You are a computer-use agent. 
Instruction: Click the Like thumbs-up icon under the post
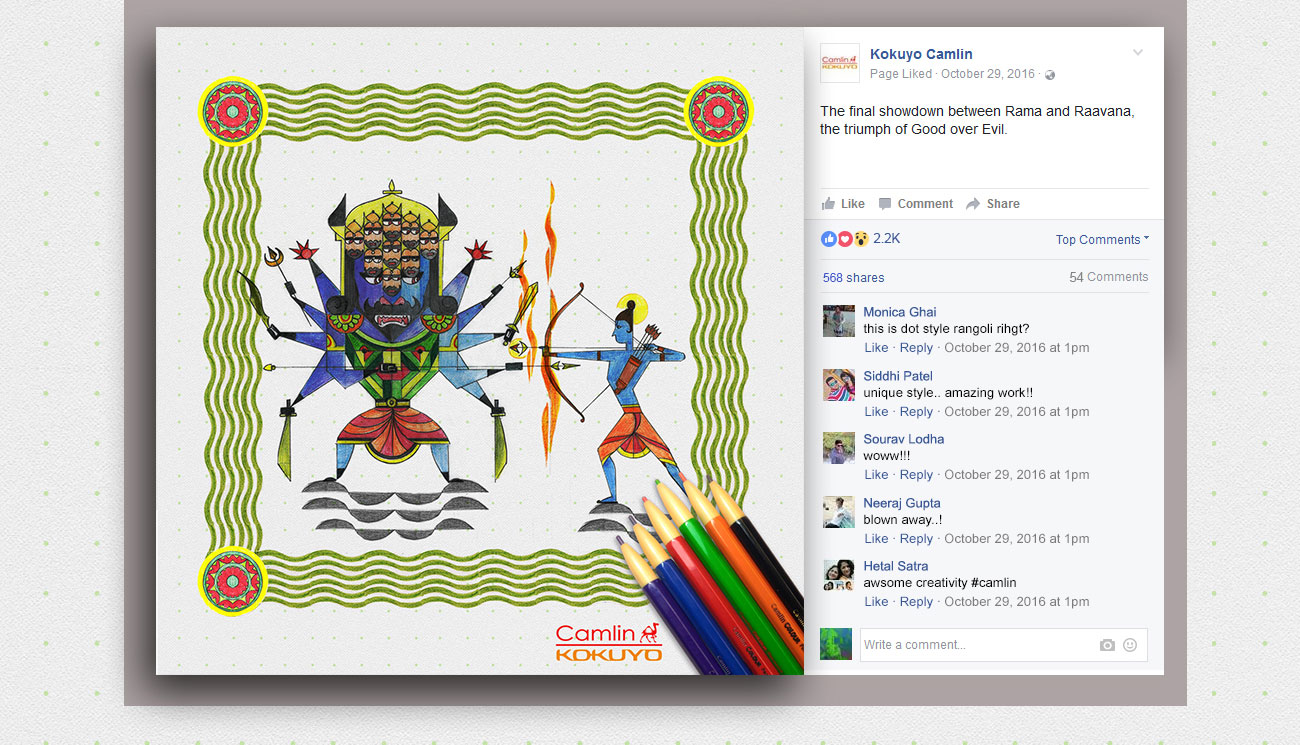tap(828, 204)
